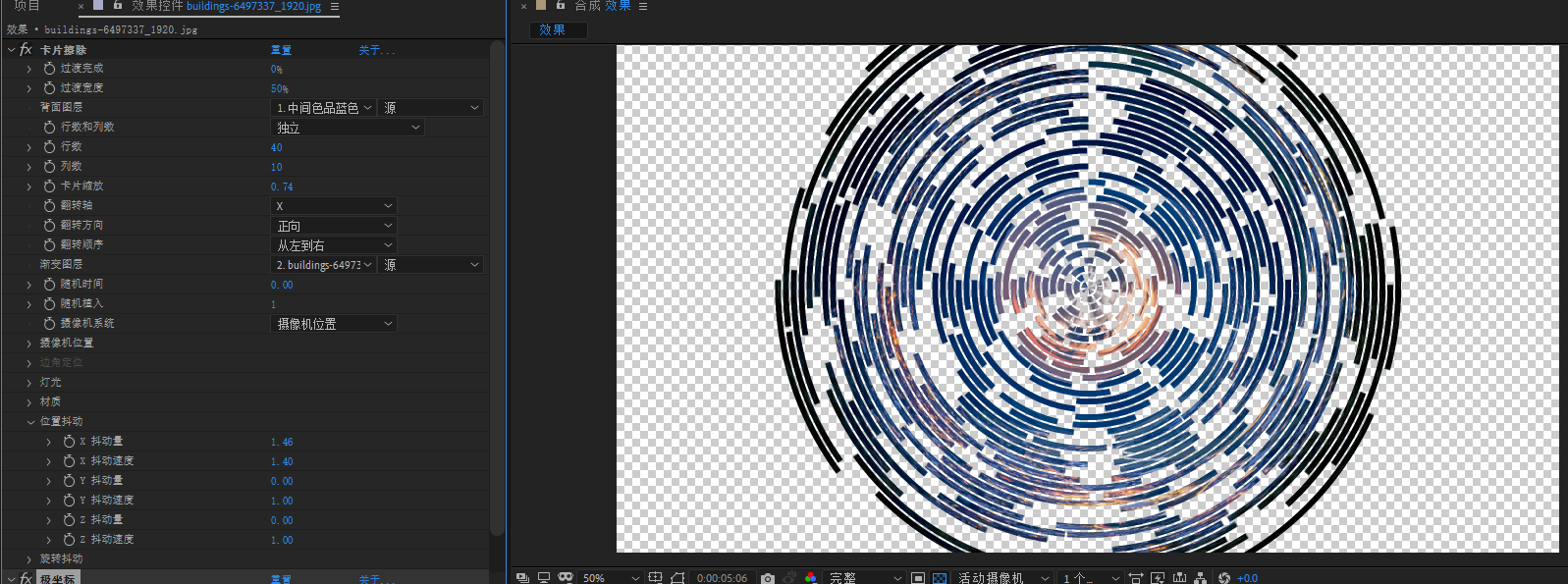Screen dimensions: 1568x584
Task: Open 行数和列数 dropdown showing 独立
Action: 347,128
